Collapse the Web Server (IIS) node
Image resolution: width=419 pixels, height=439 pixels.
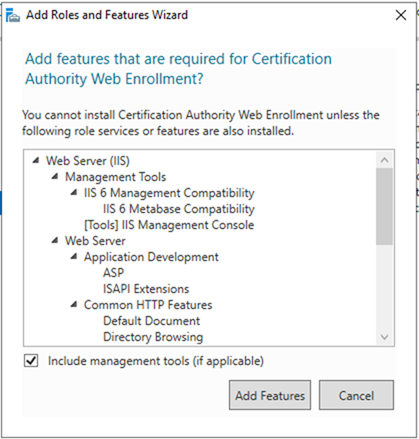coord(36,161)
